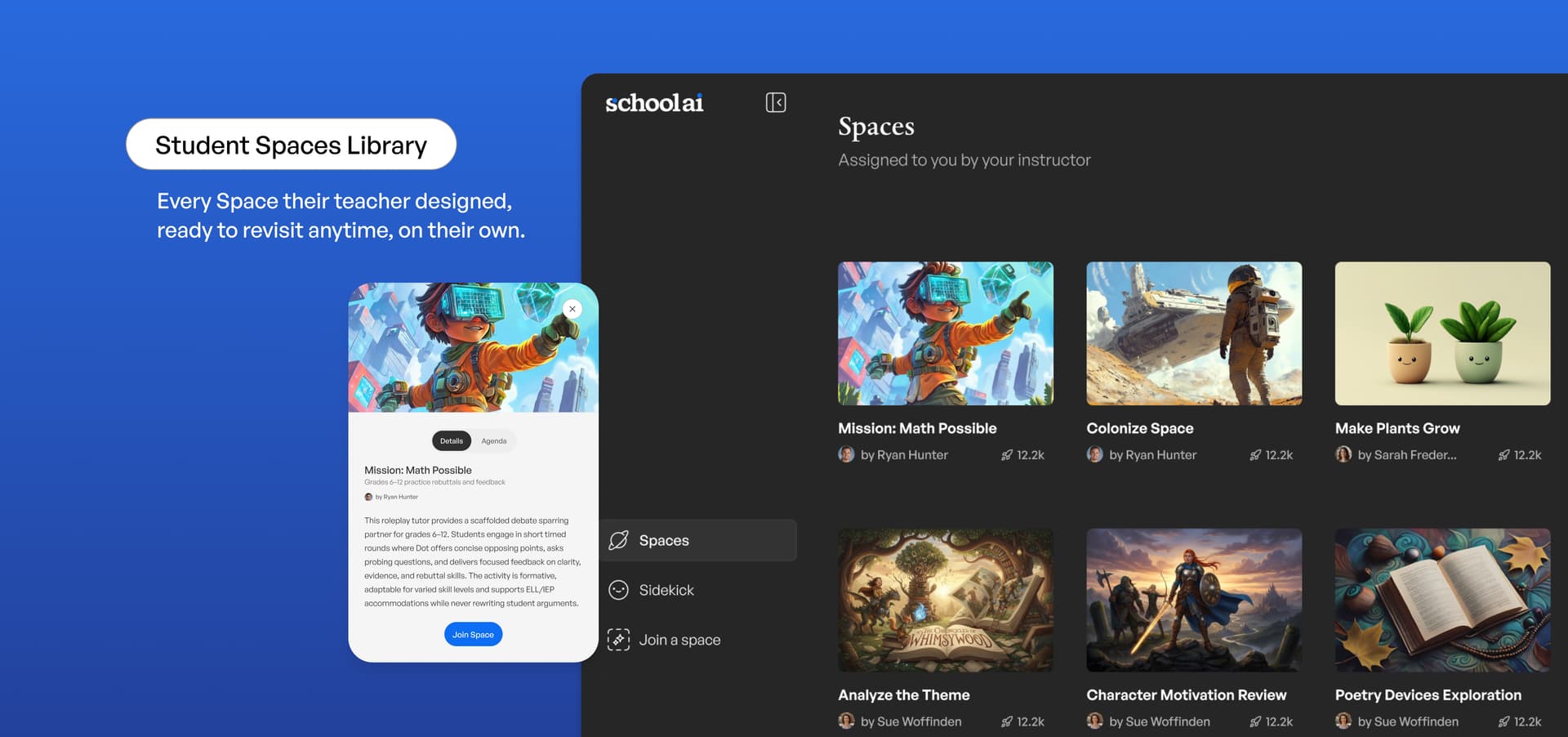Open the Make Plants Grow title link

(1397, 428)
